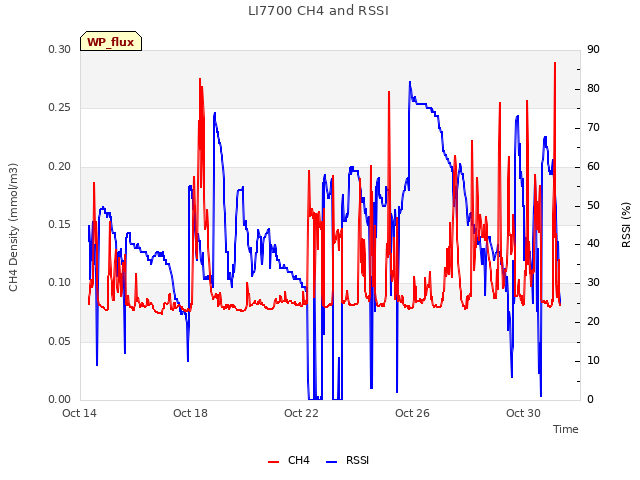This screenshot has height=480, width=640.
Task: Click the Oct 30 x-axis tick label
Action: [x=523, y=413]
